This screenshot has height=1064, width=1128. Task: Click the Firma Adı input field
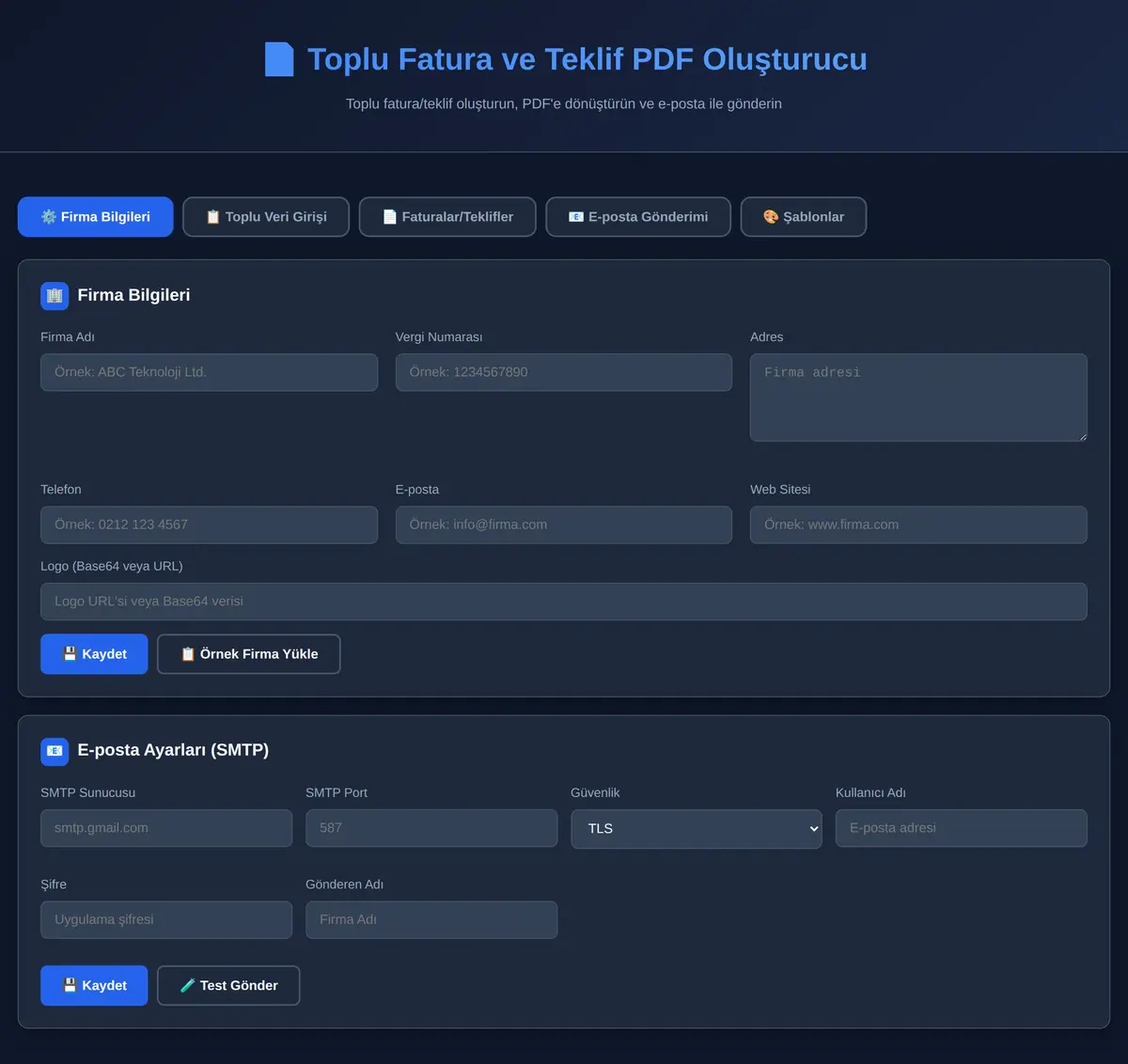click(209, 372)
